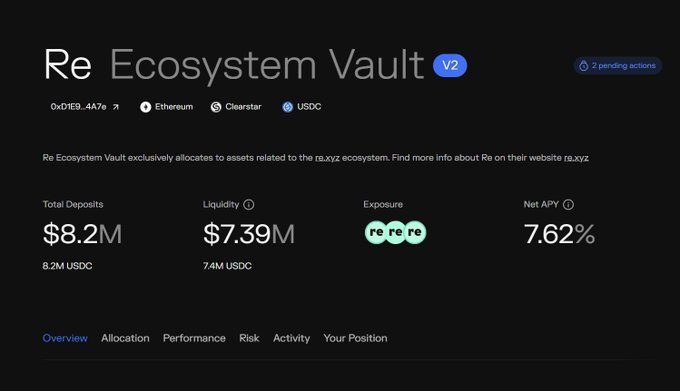The height and width of the screenshot is (391, 680).
Task: Open the re.xyz website link at description end
Action: click(576, 158)
